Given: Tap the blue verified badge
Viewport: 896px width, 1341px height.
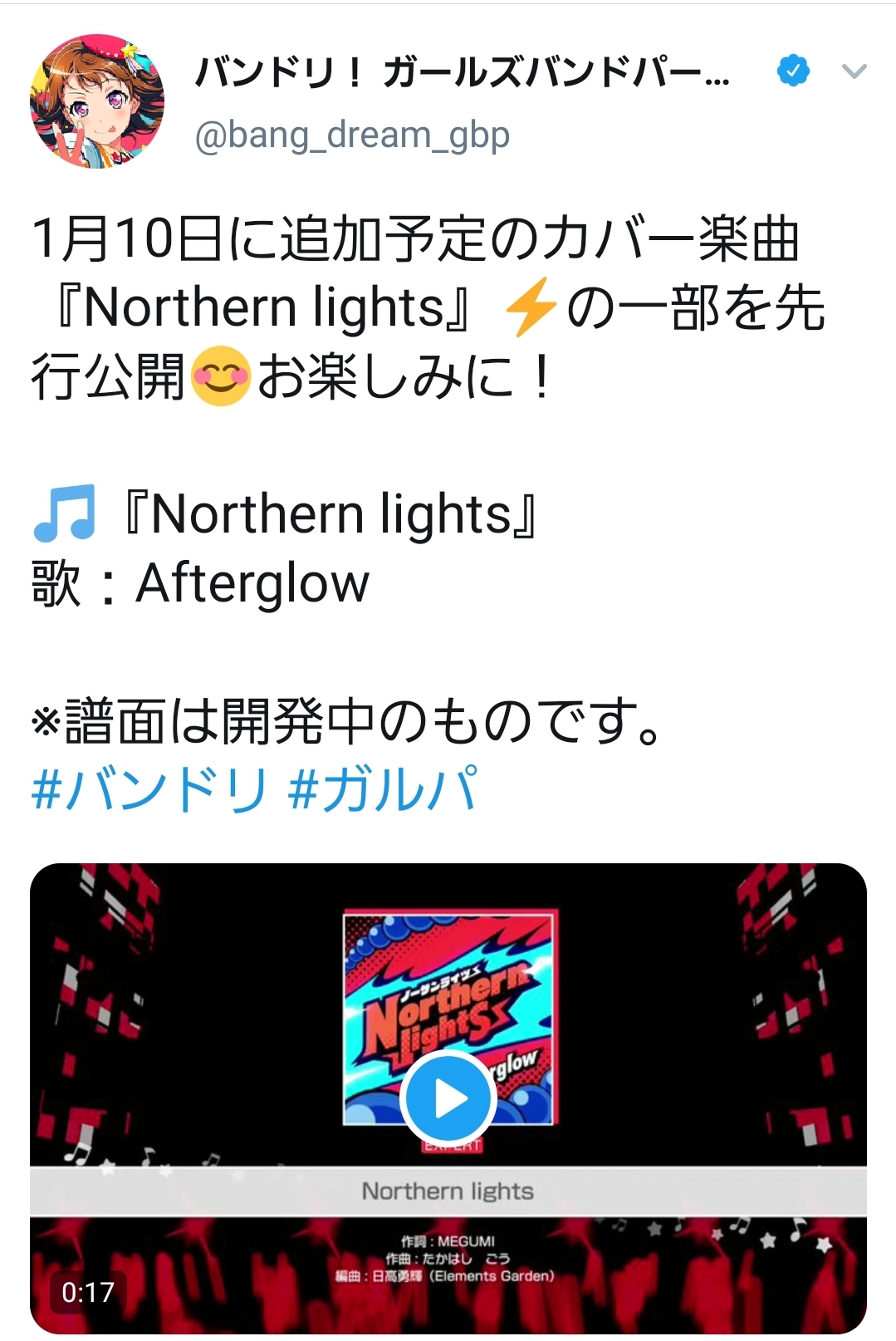Looking at the screenshot, I should 793,71.
